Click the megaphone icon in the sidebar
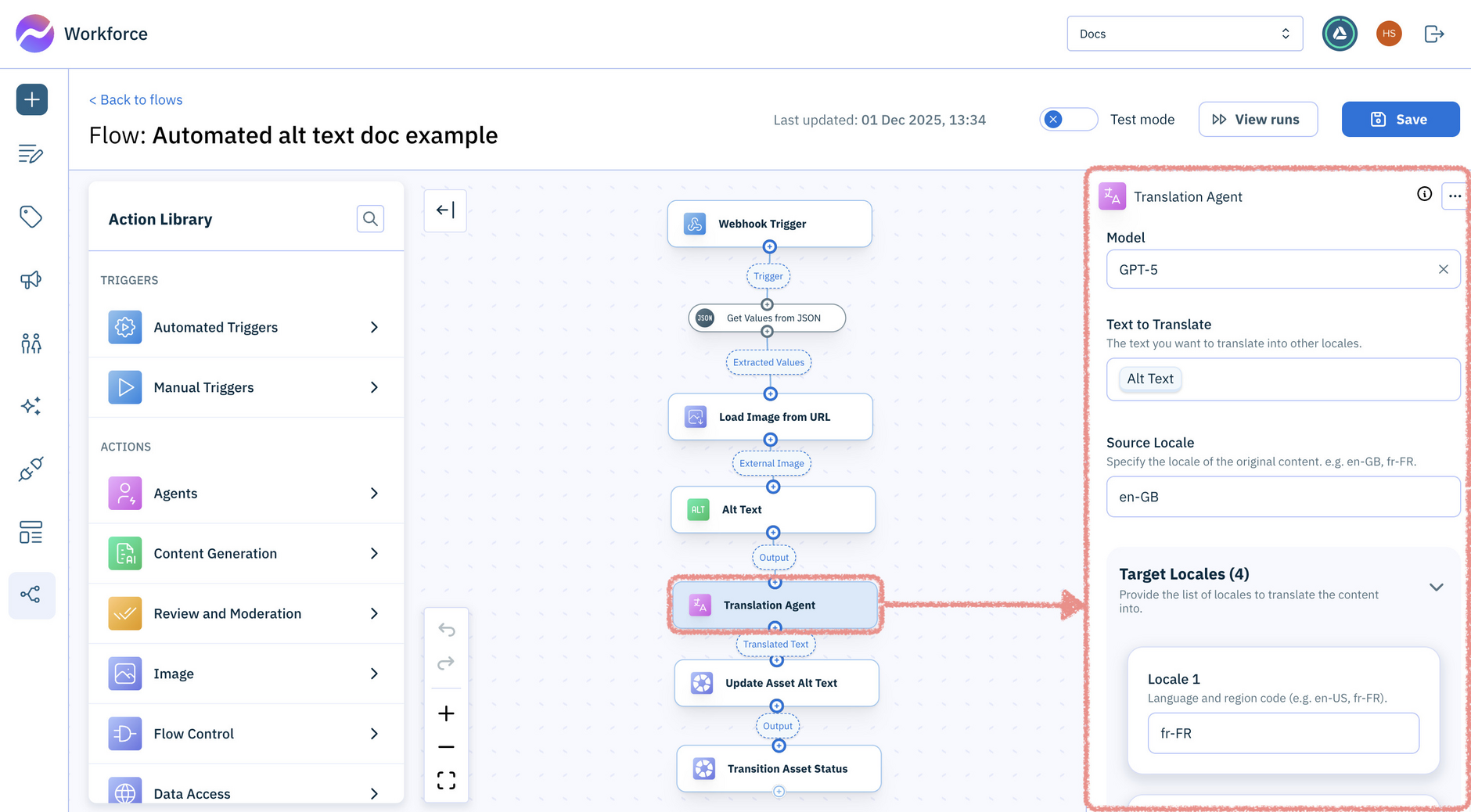The image size is (1471, 812). 31,279
